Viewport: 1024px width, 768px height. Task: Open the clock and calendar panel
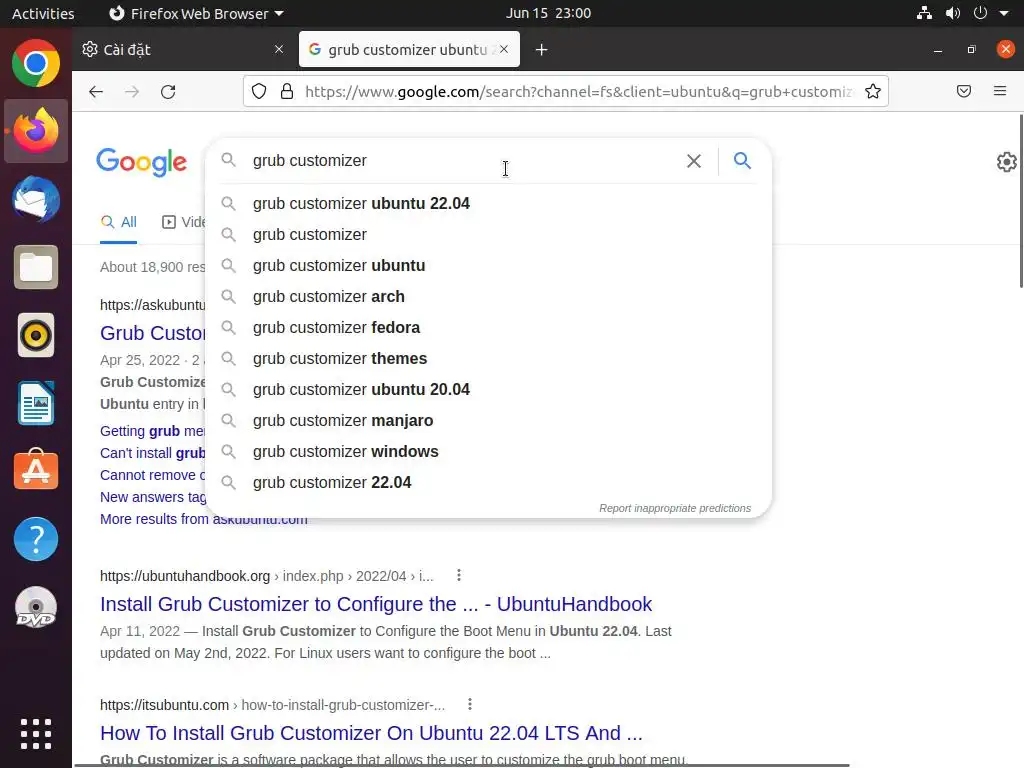click(549, 13)
